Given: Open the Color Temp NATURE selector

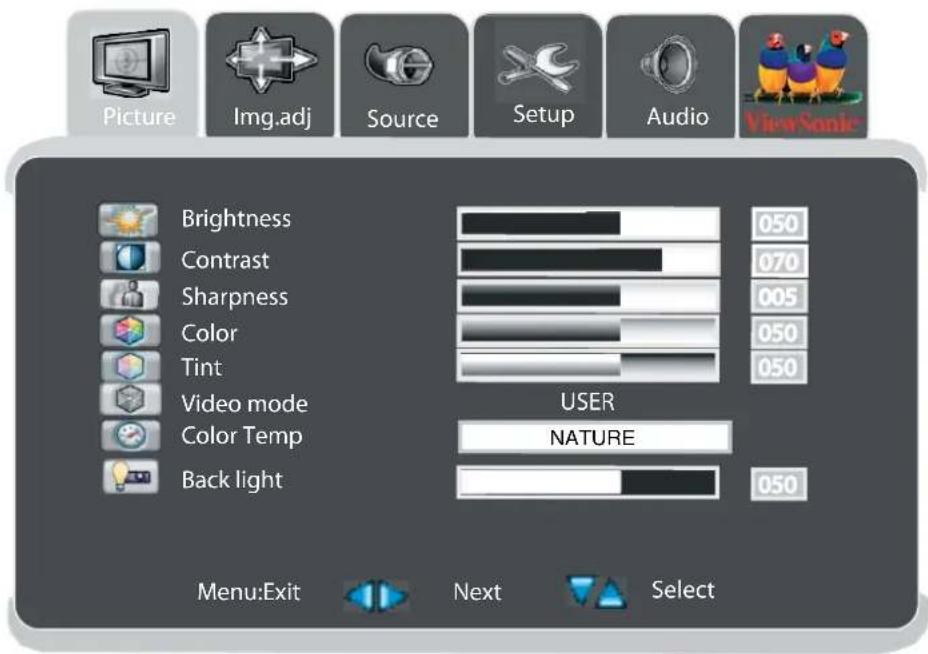Looking at the screenshot, I should (x=595, y=437).
